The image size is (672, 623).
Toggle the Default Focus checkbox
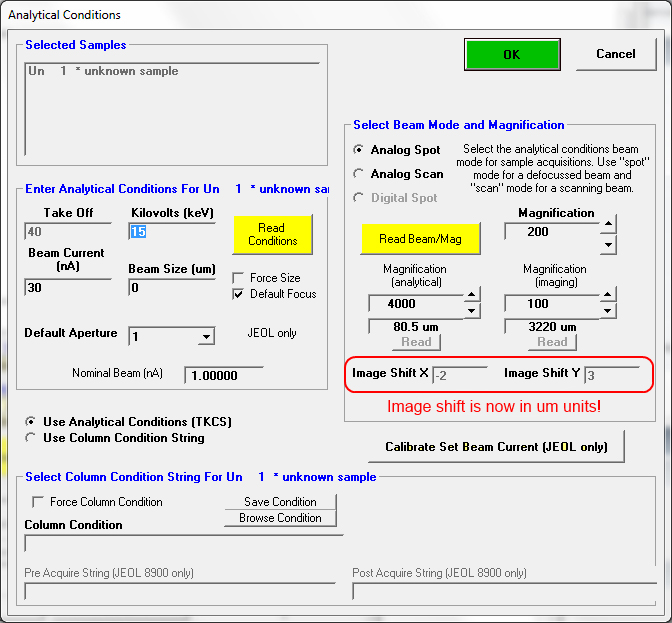pyautogui.click(x=238, y=294)
